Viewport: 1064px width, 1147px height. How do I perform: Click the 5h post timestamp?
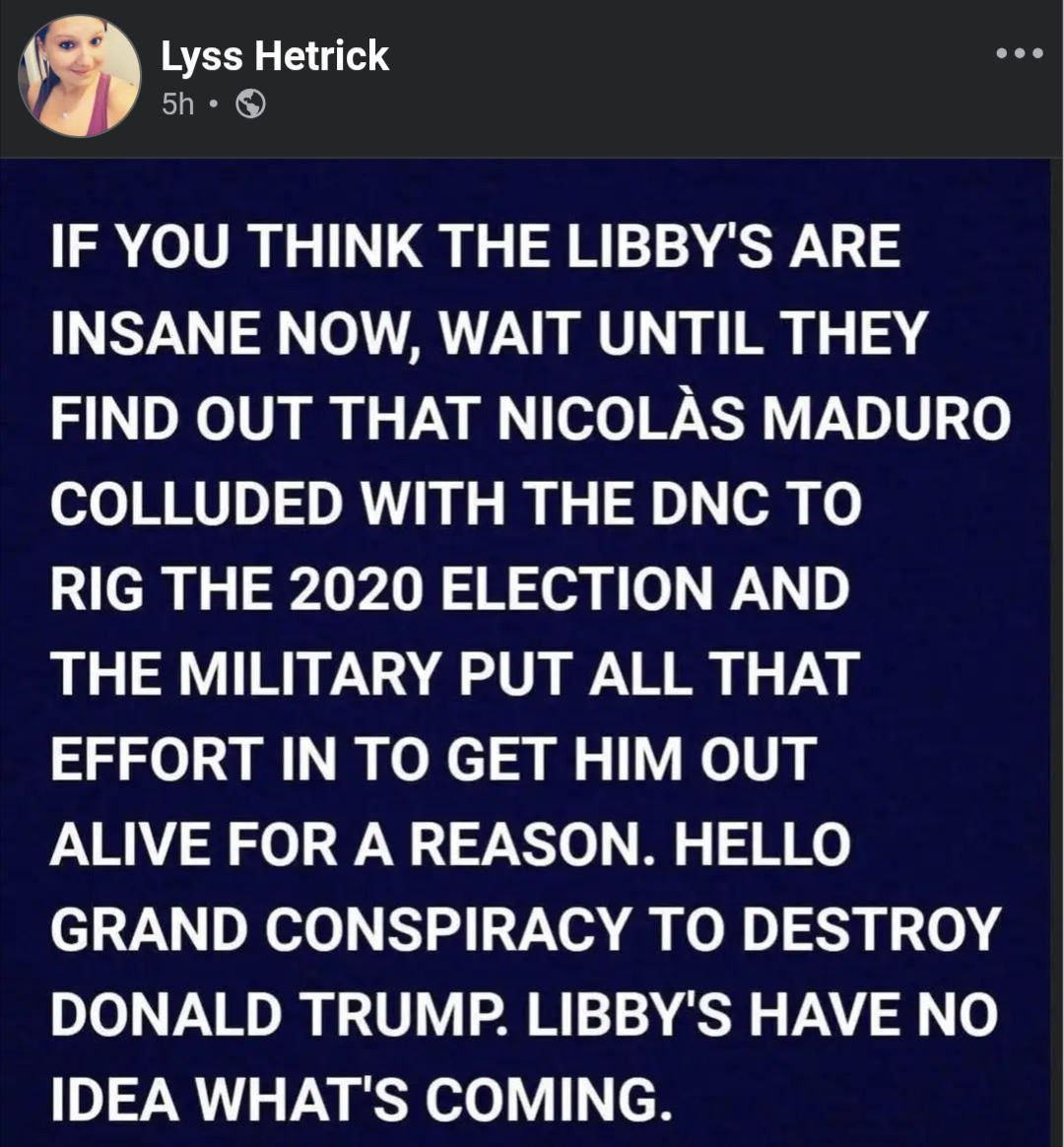tap(177, 104)
